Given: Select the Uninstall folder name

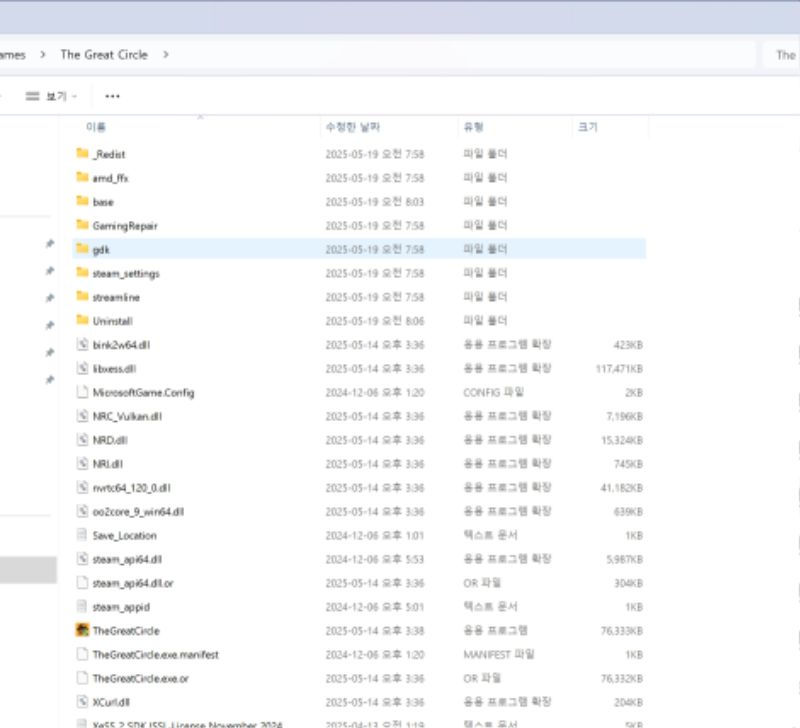Looking at the screenshot, I should (x=113, y=321).
